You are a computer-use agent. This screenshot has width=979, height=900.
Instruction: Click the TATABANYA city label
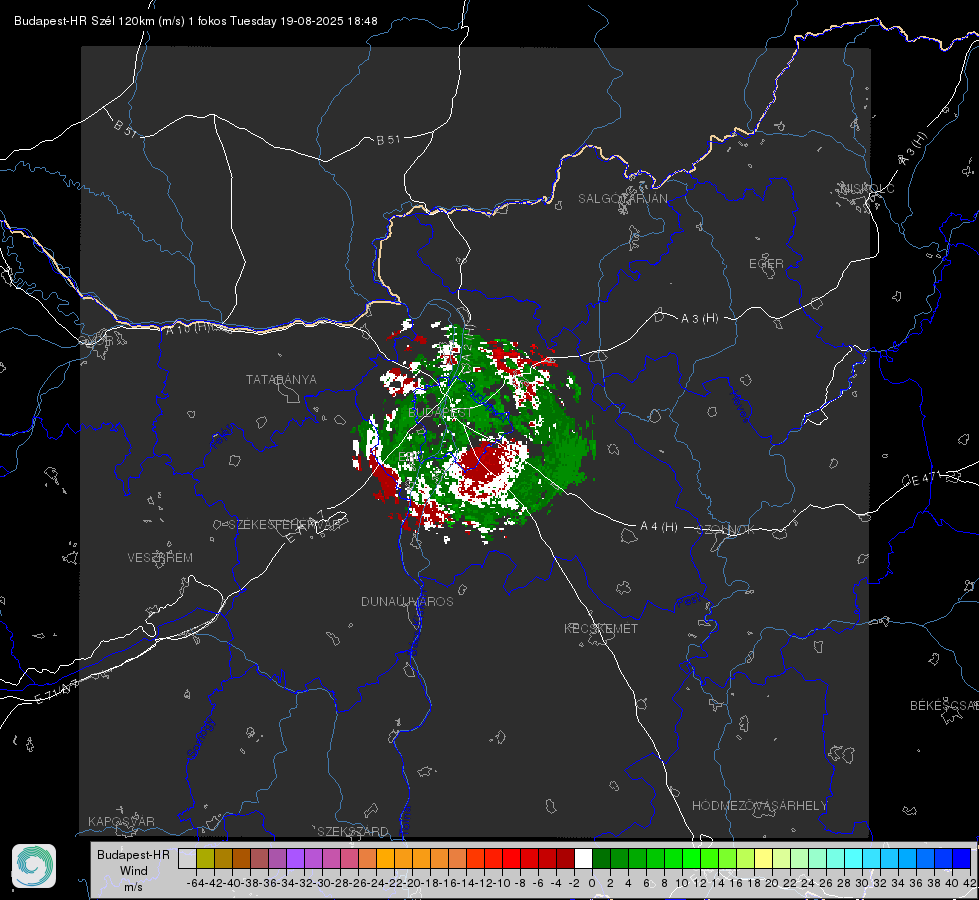(281, 380)
